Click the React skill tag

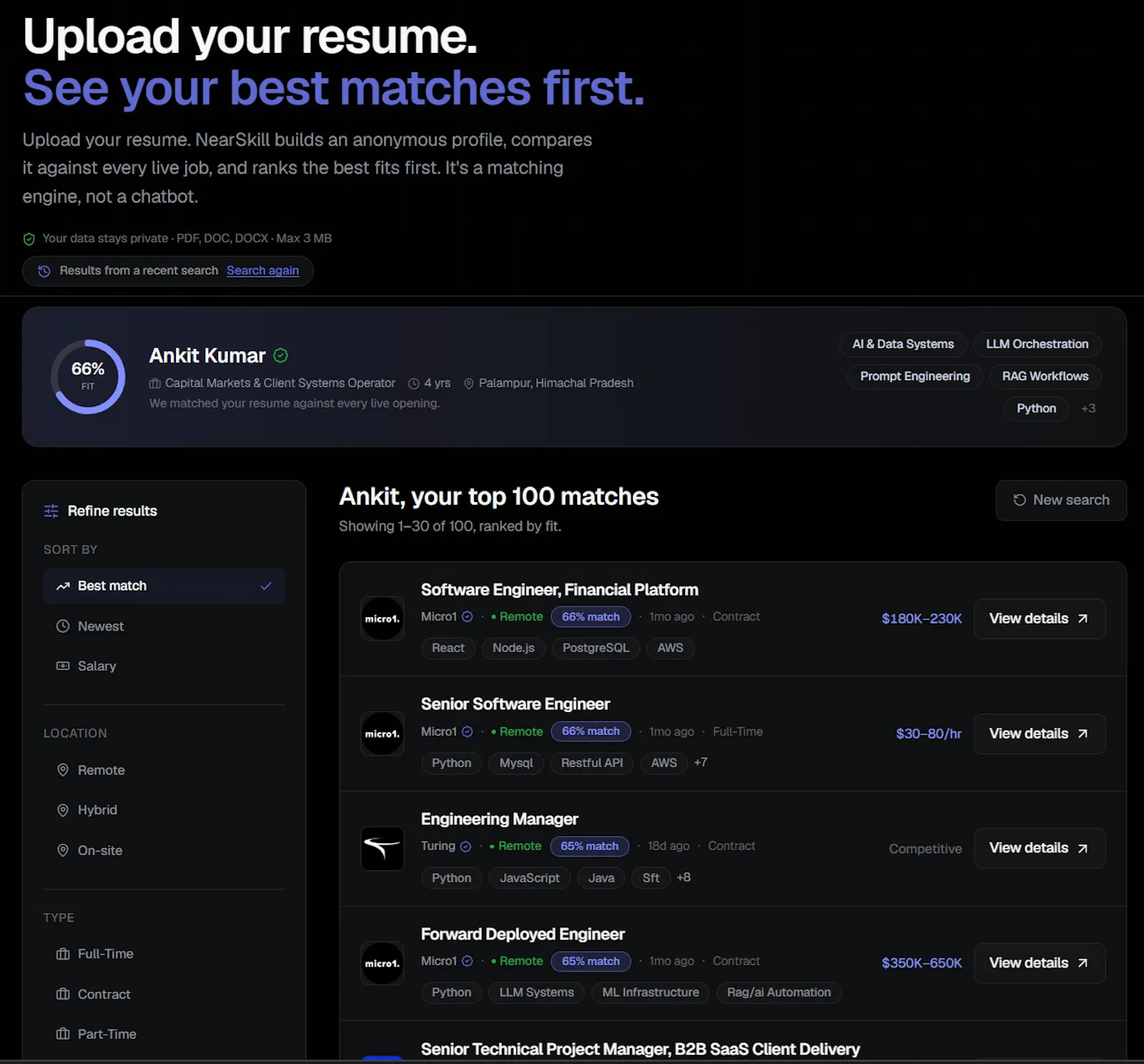[448, 648]
